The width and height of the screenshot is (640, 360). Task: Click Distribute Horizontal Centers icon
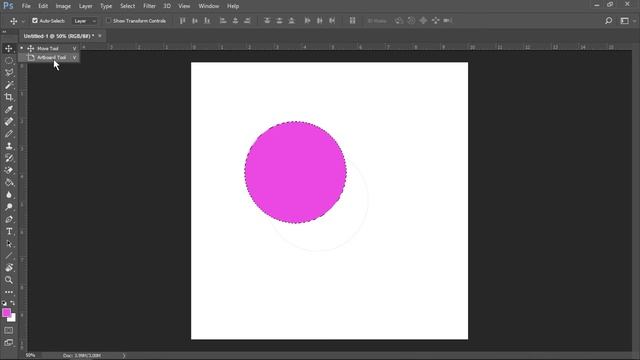[320, 21]
